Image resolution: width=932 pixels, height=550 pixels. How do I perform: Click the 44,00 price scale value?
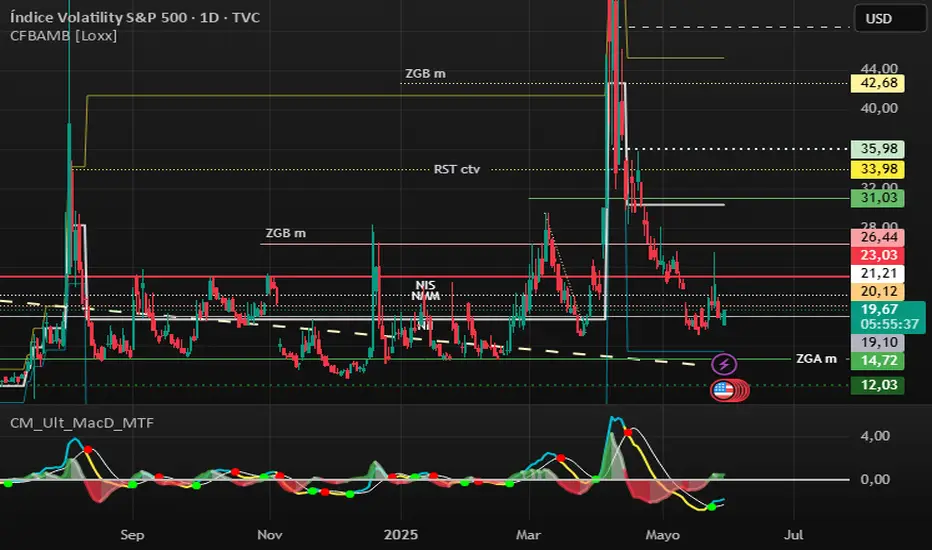tap(879, 68)
